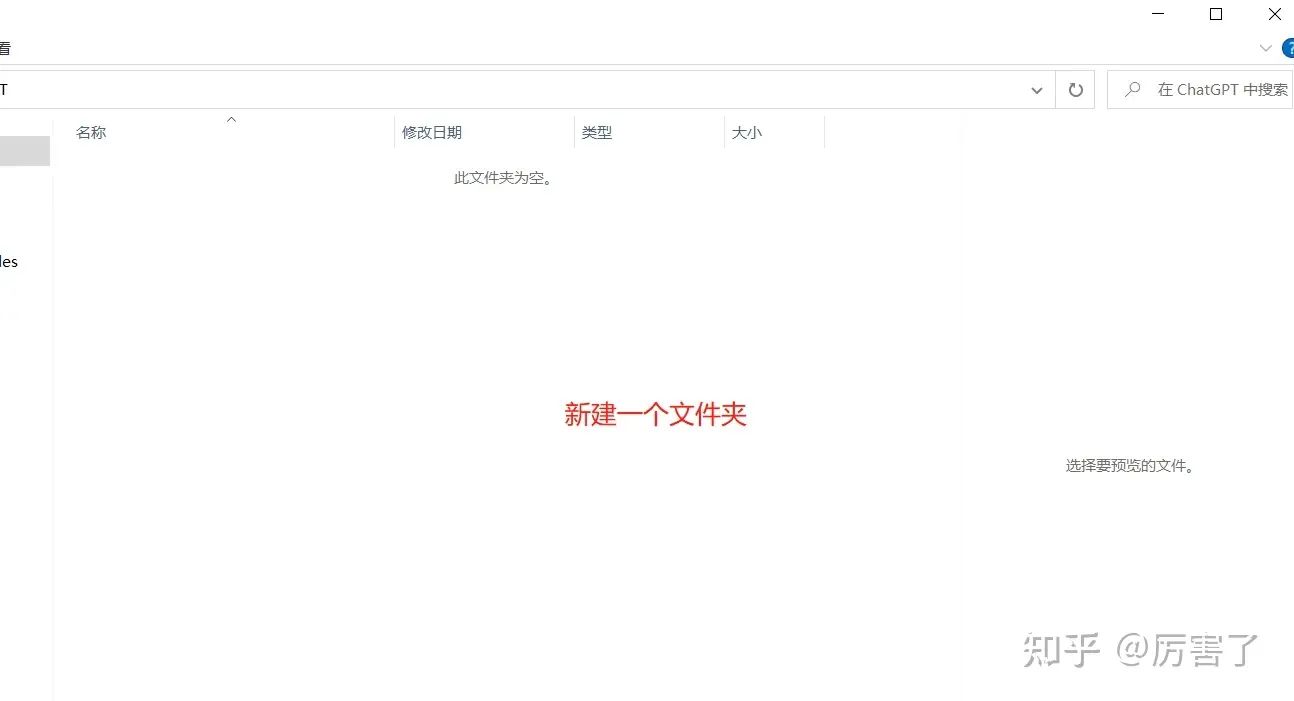Close the File Explorer window
The height and width of the screenshot is (701, 1294).
(1274, 14)
